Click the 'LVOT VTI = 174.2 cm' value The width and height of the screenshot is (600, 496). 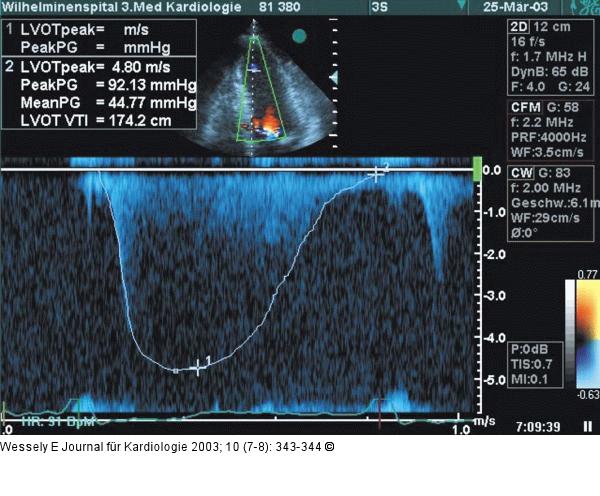click(96, 121)
